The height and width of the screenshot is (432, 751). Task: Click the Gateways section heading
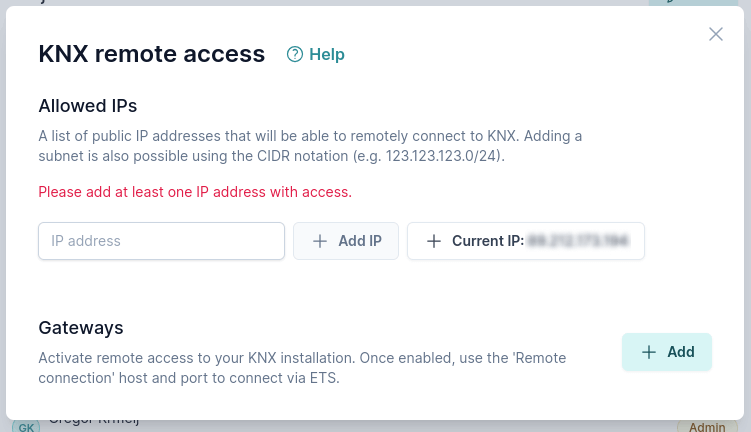click(81, 327)
